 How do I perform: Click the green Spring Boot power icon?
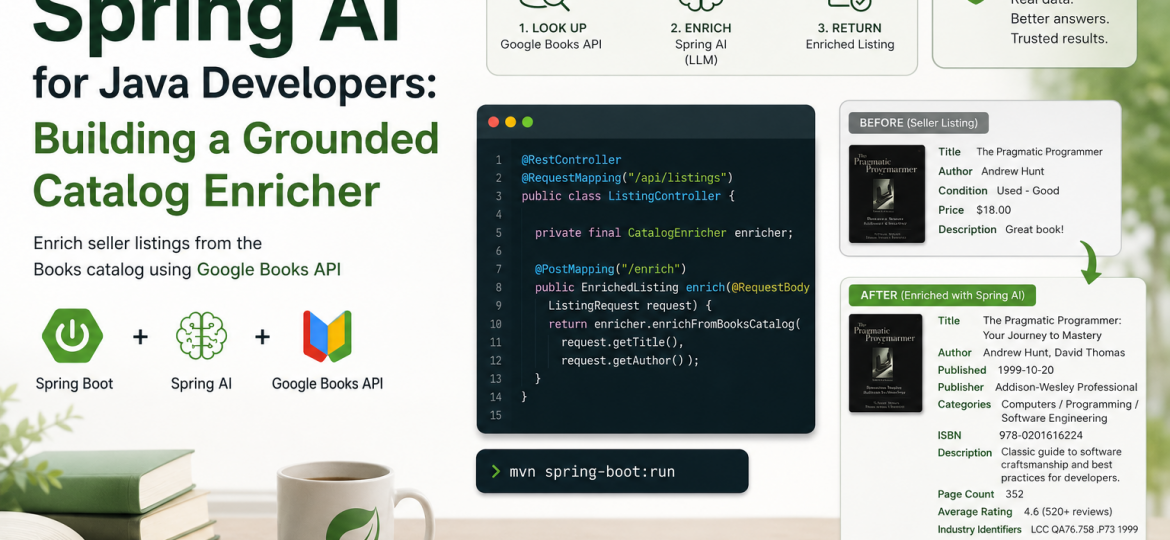click(x=72, y=335)
